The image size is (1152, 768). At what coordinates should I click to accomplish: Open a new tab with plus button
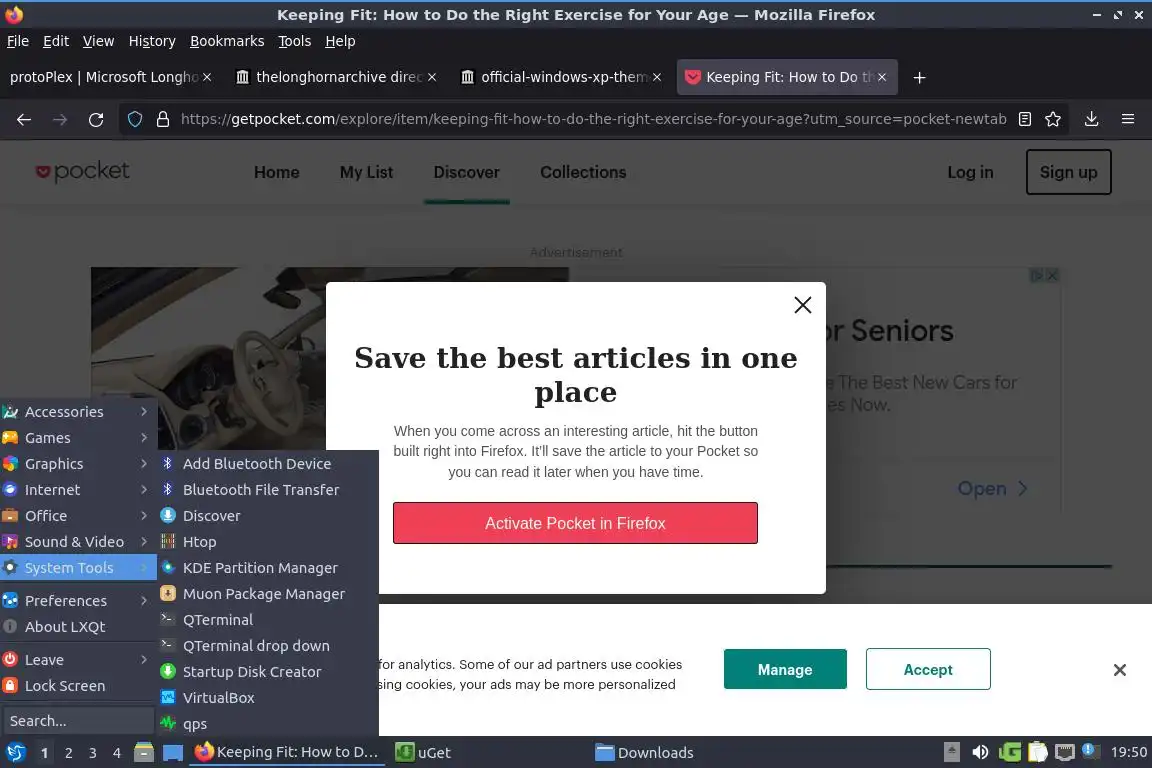919,77
